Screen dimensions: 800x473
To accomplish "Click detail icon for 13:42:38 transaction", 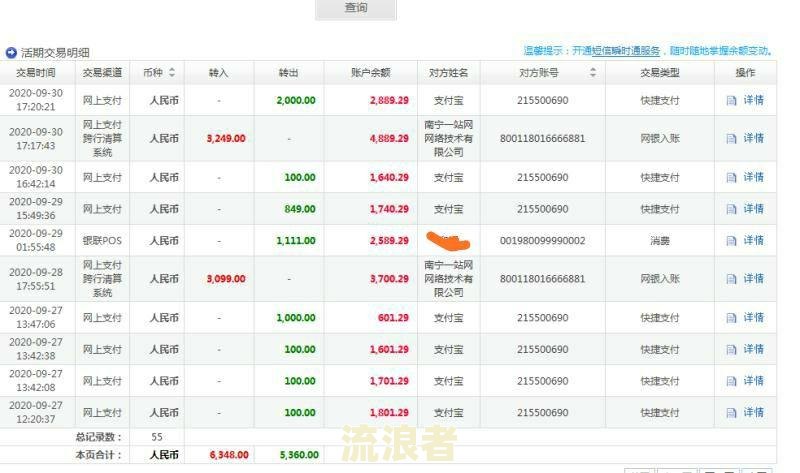I will pyautogui.click(x=731, y=350).
